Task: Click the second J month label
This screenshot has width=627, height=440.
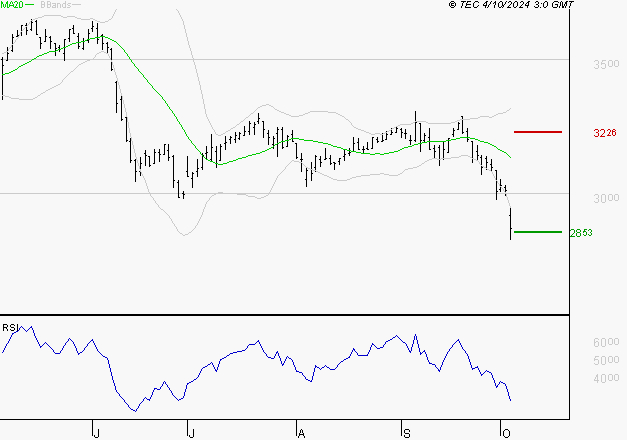Action: [191, 434]
